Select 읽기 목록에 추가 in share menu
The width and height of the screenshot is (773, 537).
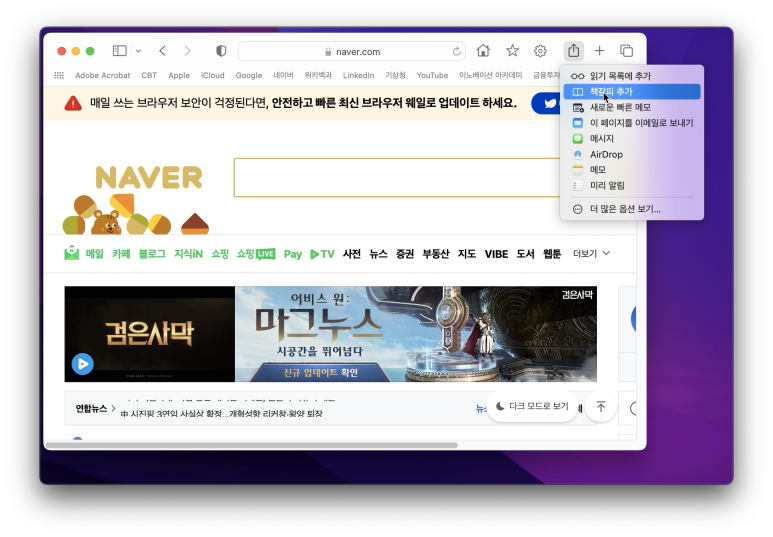coord(632,76)
